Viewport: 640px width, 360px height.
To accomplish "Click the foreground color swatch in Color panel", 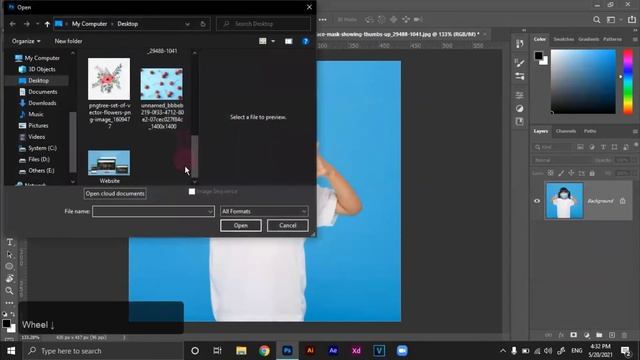I will click(539, 56).
